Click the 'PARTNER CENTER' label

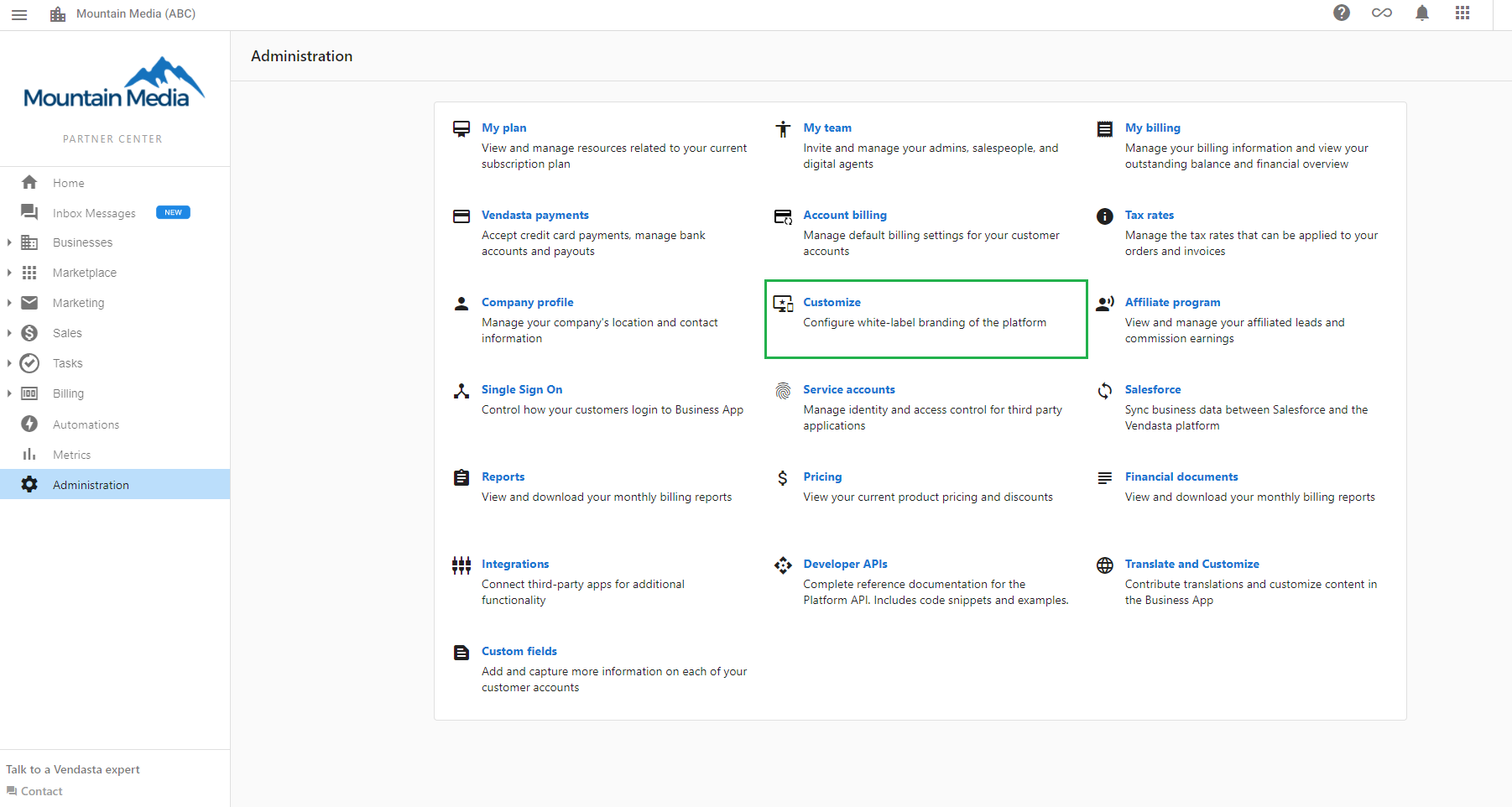(x=112, y=139)
